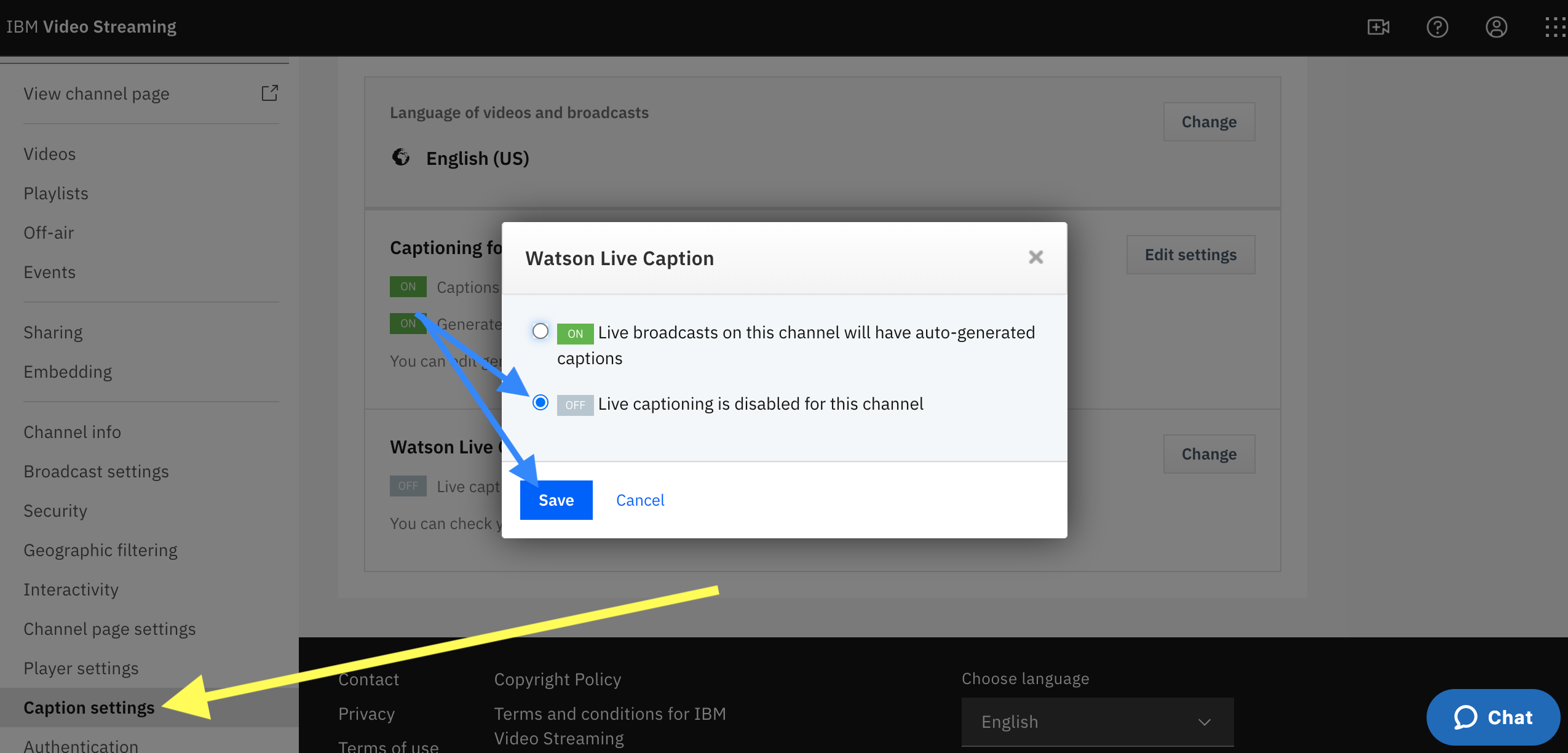Image resolution: width=1568 pixels, height=753 pixels.
Task: Click the go live camera icon
Action: point(1378,27)
